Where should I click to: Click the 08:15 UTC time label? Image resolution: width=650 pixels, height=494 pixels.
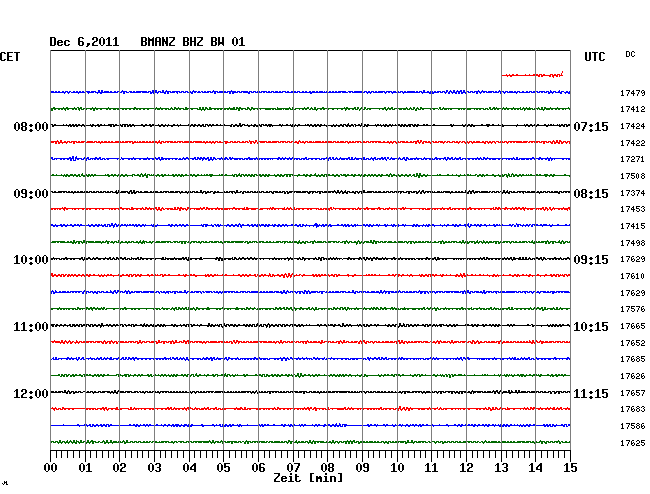coord(591,194)
